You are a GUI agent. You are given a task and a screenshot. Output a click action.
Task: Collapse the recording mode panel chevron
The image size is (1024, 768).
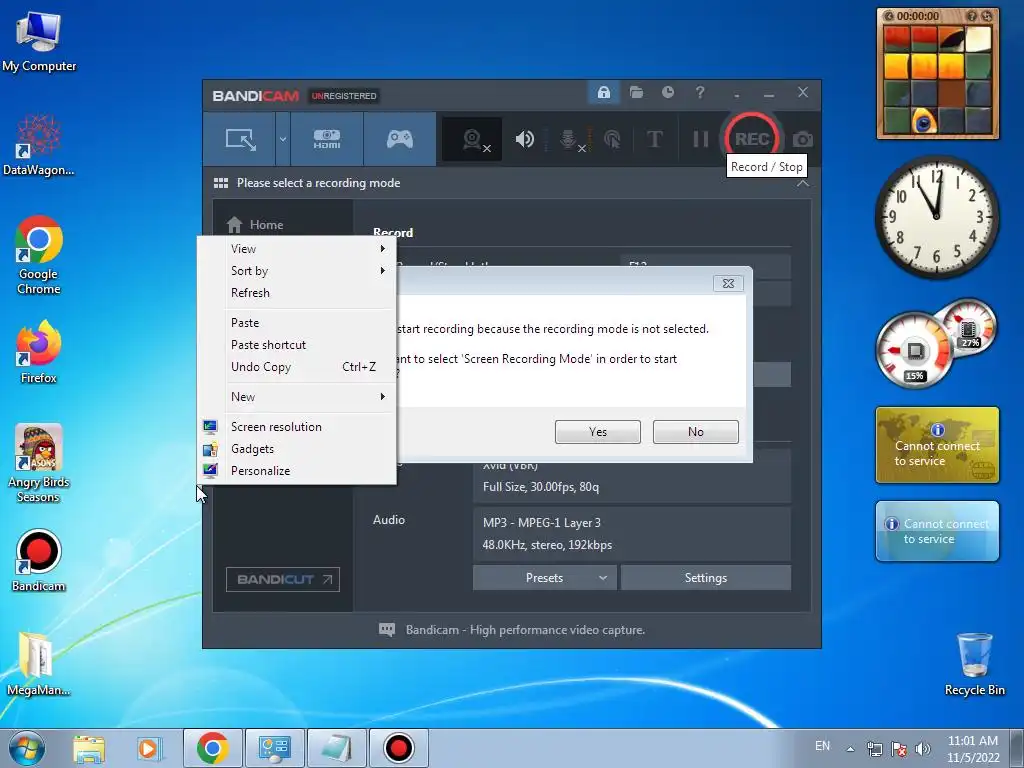pyautogui.click(x=803, y=184)
